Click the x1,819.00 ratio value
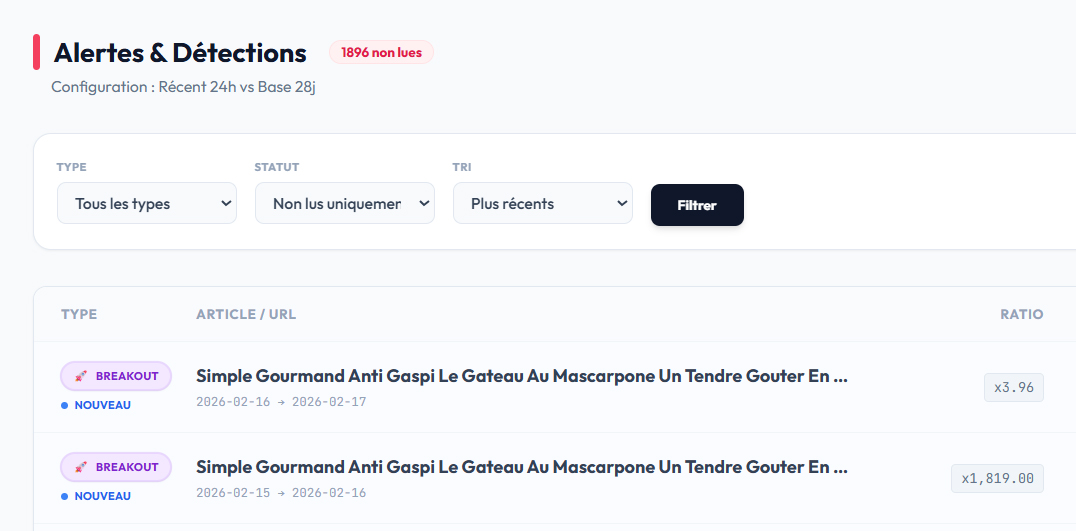1076x531 pixels. [997, 478]
